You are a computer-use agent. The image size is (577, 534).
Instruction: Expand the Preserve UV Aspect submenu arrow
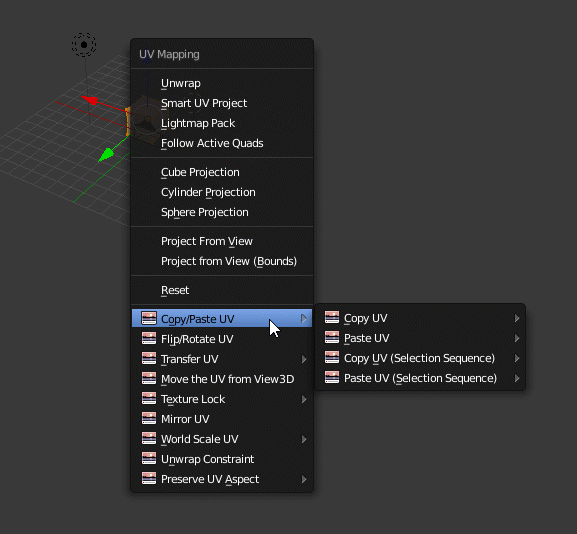tap(304, 479)
